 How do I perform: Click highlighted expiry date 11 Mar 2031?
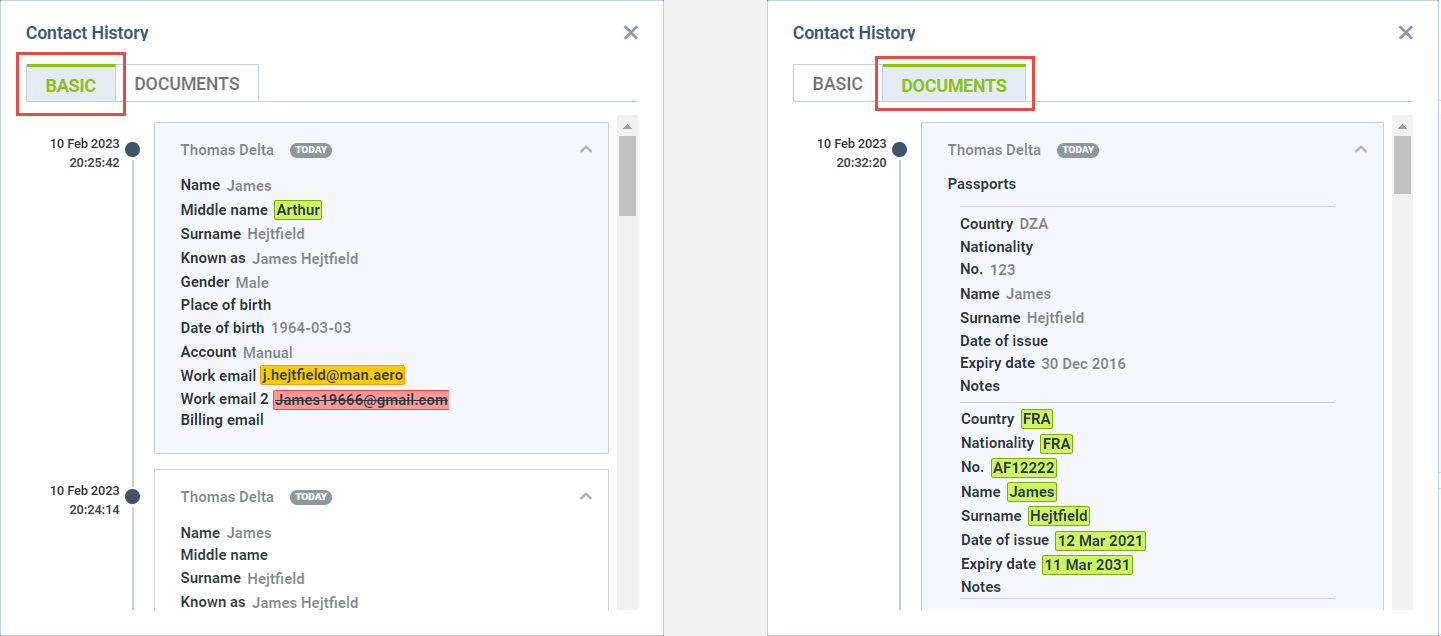(x=1087, y=565)
